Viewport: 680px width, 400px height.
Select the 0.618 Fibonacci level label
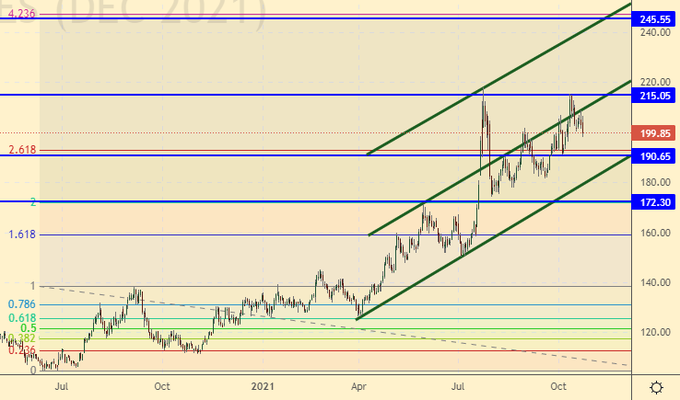(22, 317)
